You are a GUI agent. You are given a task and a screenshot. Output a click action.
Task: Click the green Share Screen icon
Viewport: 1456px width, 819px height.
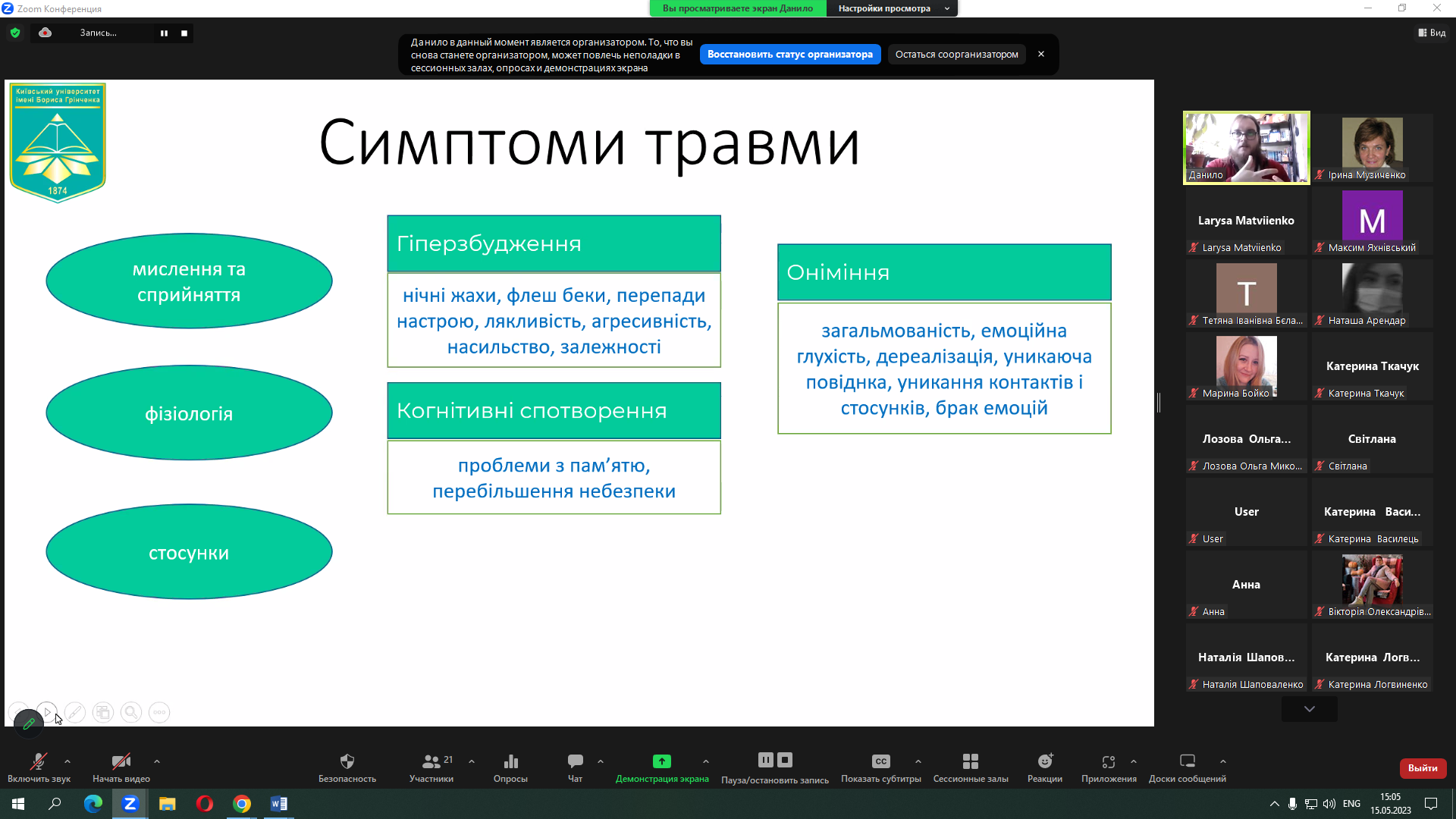(x=662, y=761)
